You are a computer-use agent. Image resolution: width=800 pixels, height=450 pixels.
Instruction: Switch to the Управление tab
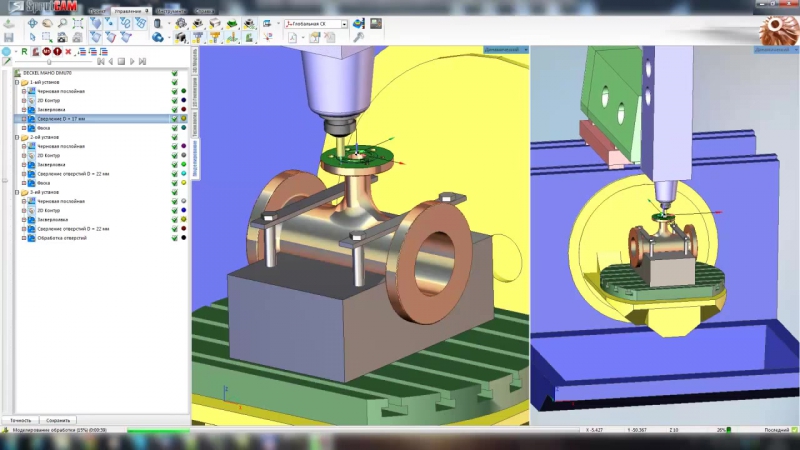(x=131, y=11)
